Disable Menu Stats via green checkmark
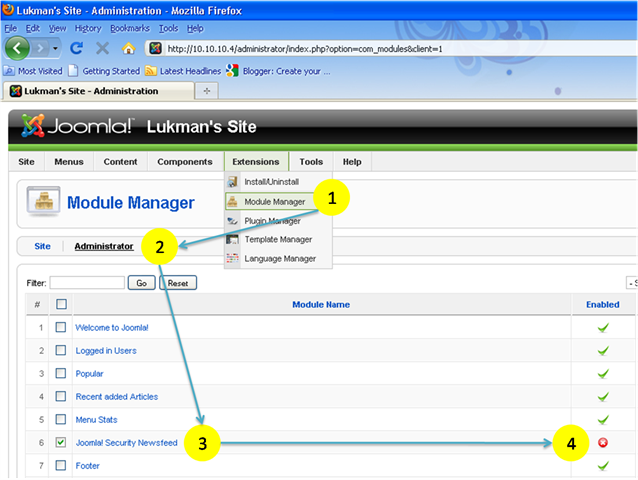The width and height of the screenshot is (638, 480). (x=603, y=419)
